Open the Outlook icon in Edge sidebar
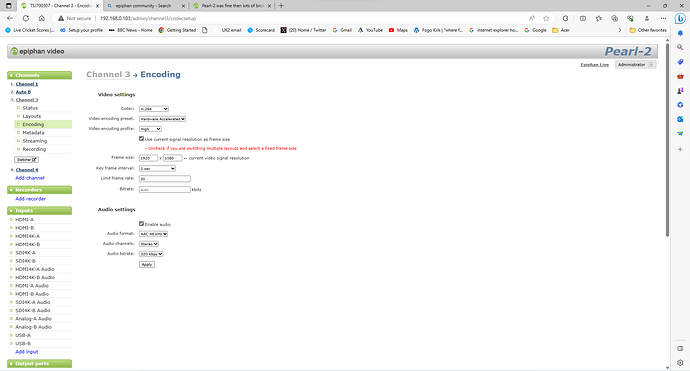The height and width of the screenshot is (371, 690). click(x=680, y=119)
